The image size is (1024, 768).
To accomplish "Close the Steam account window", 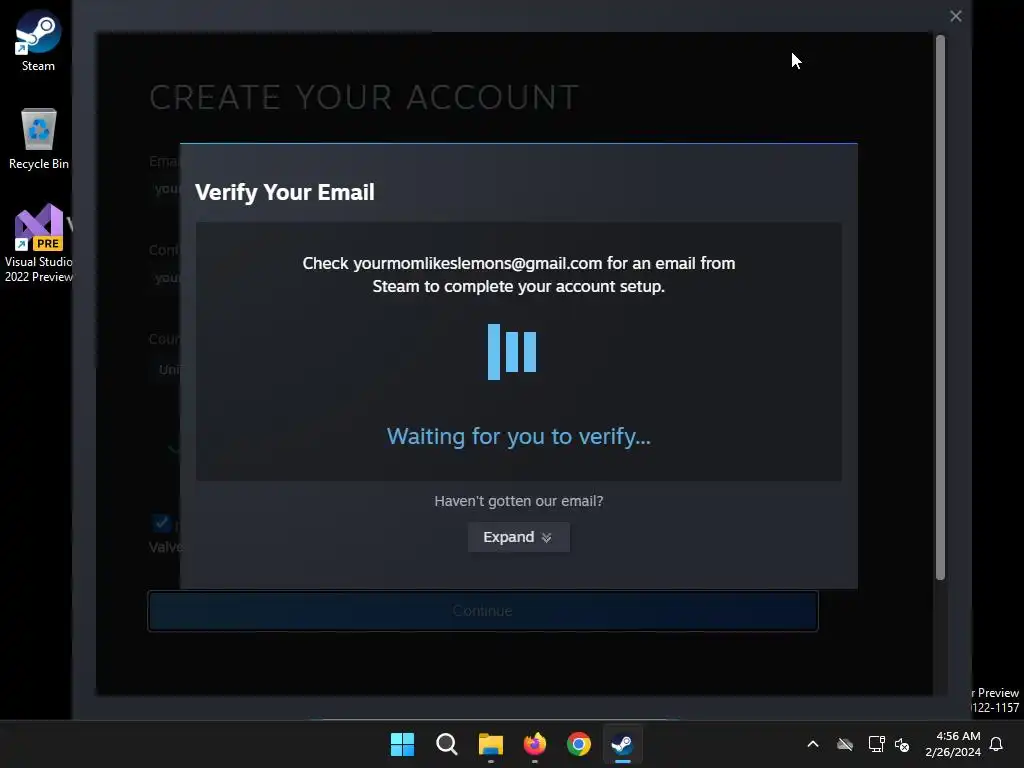I will pyautogui.click(x=955, y=16).
